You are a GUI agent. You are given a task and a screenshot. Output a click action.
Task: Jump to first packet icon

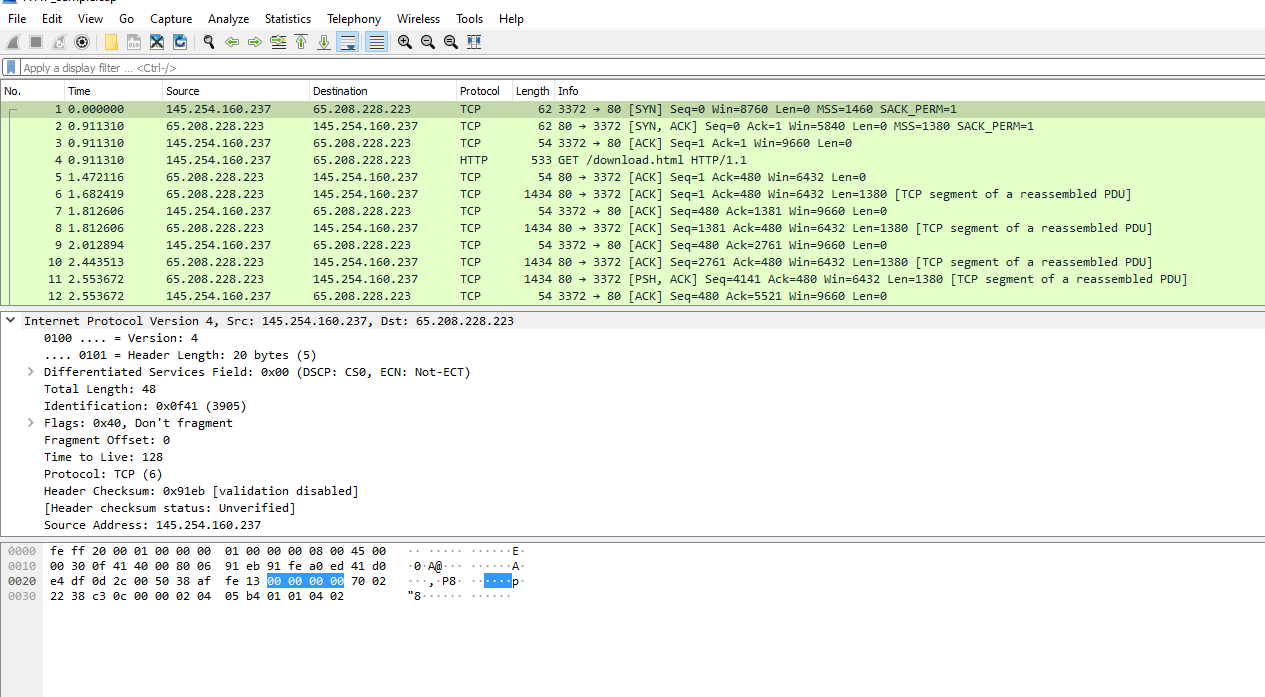coord(301,42)
